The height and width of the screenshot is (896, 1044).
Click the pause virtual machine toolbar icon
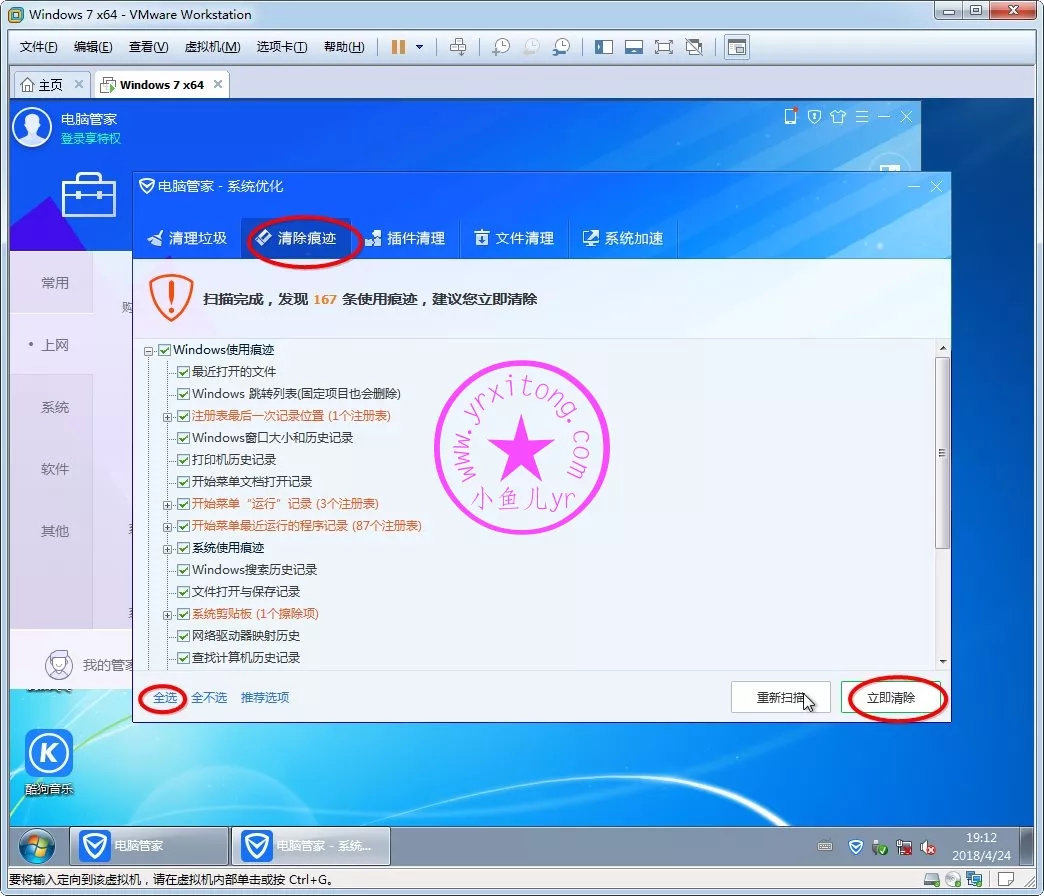click(x=399, y=46)
